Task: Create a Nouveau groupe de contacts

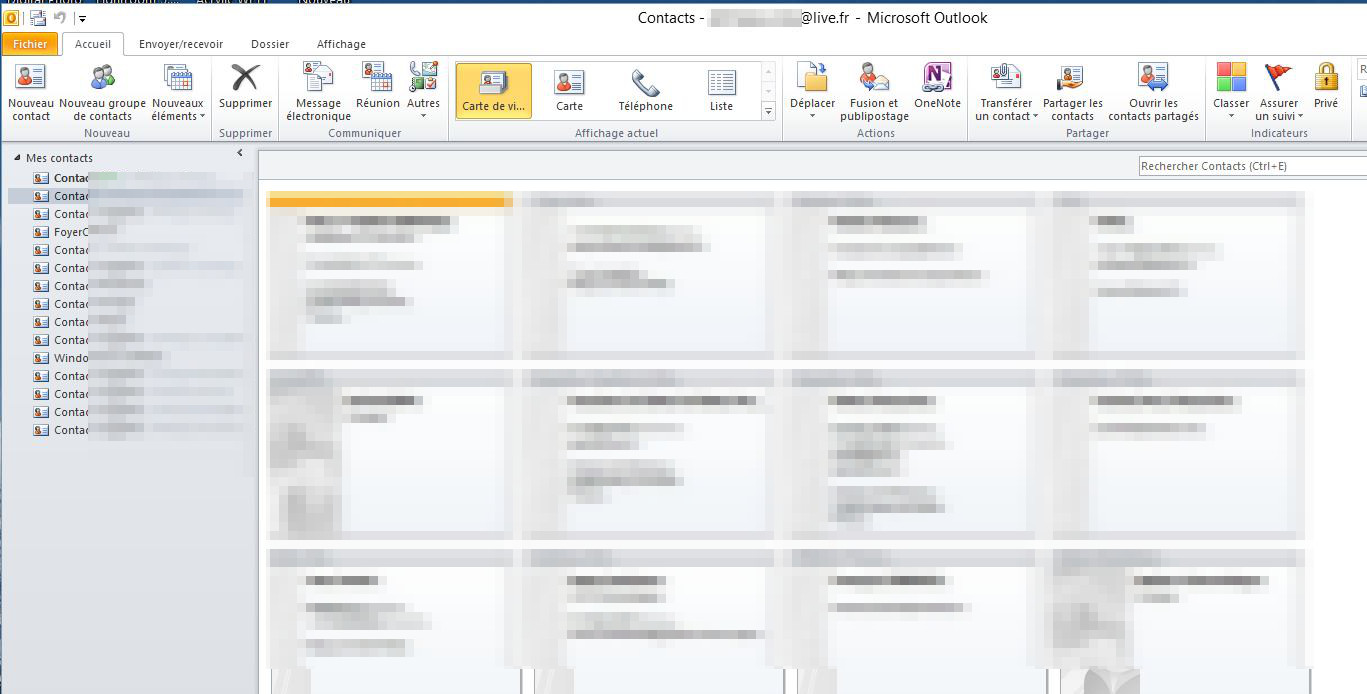Action: click(x=102, y=91)
